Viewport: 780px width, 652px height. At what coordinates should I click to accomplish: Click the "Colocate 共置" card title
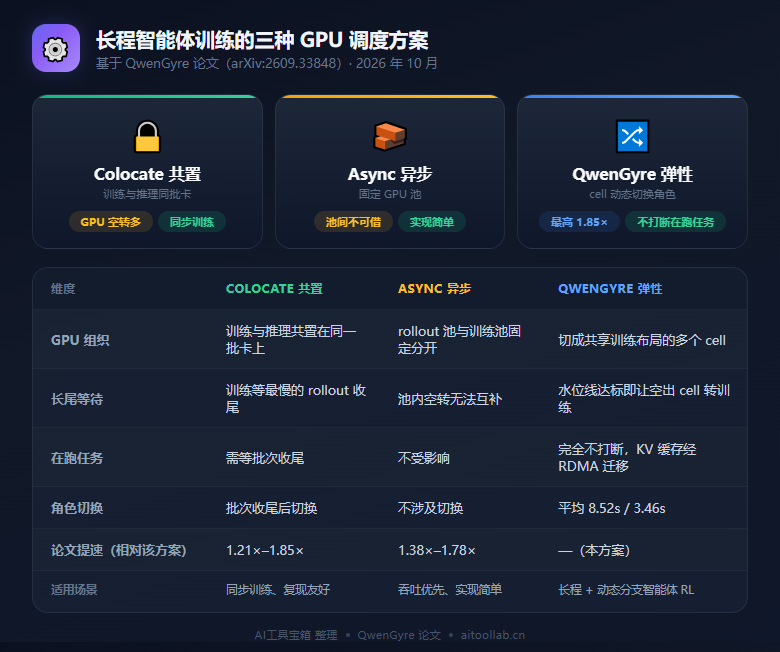[147, 174]
